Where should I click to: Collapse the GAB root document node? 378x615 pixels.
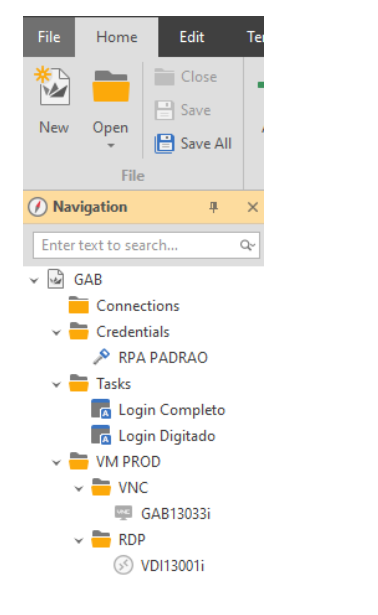(34, 280)
